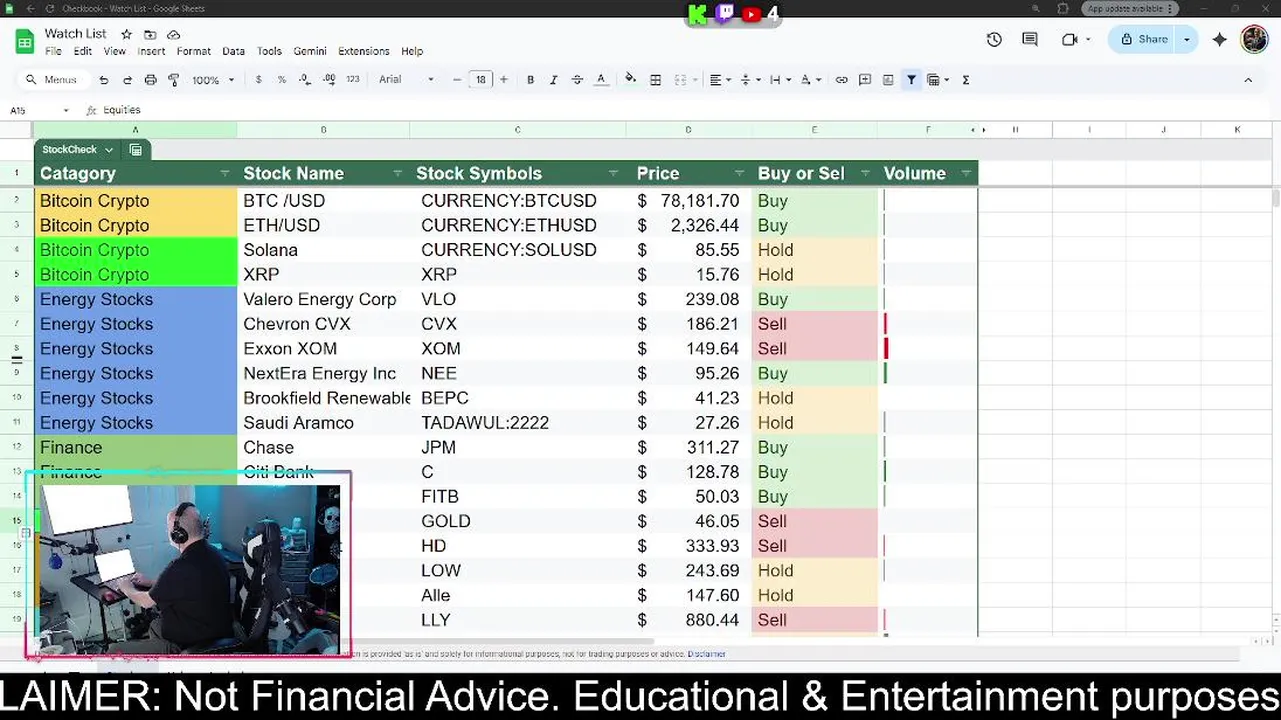
Task: Open the Borders tool
Action: pos(655,80)
